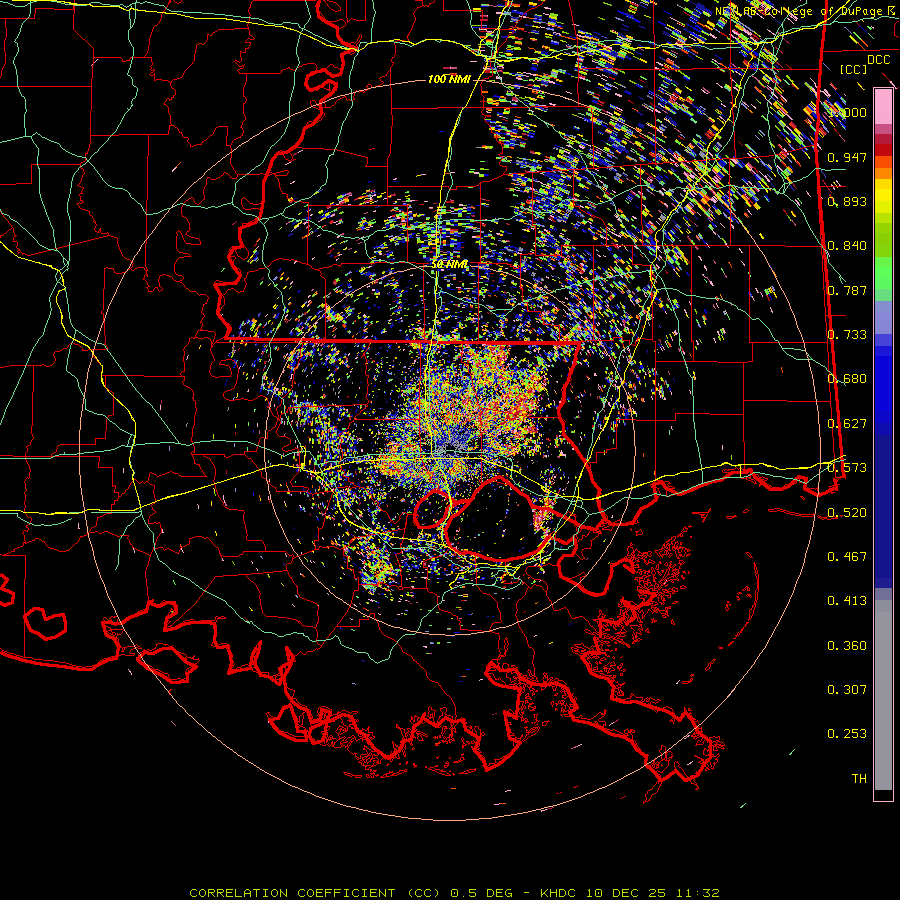This screenshot has height=900, width=900.
Task: Click the 11:32 timestamp
Action: [697, 893]
